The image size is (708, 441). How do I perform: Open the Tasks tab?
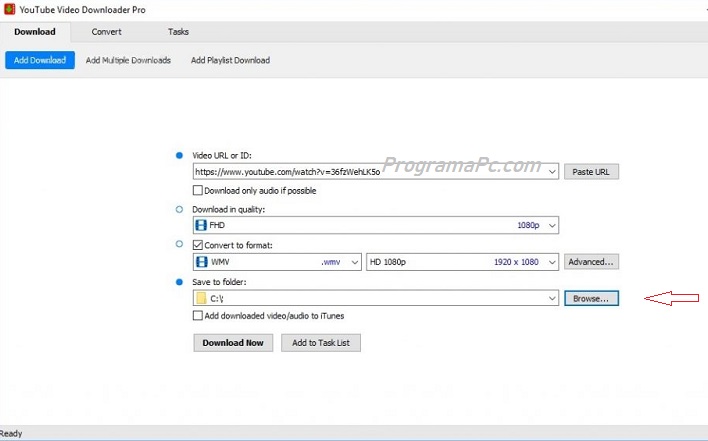178,32
